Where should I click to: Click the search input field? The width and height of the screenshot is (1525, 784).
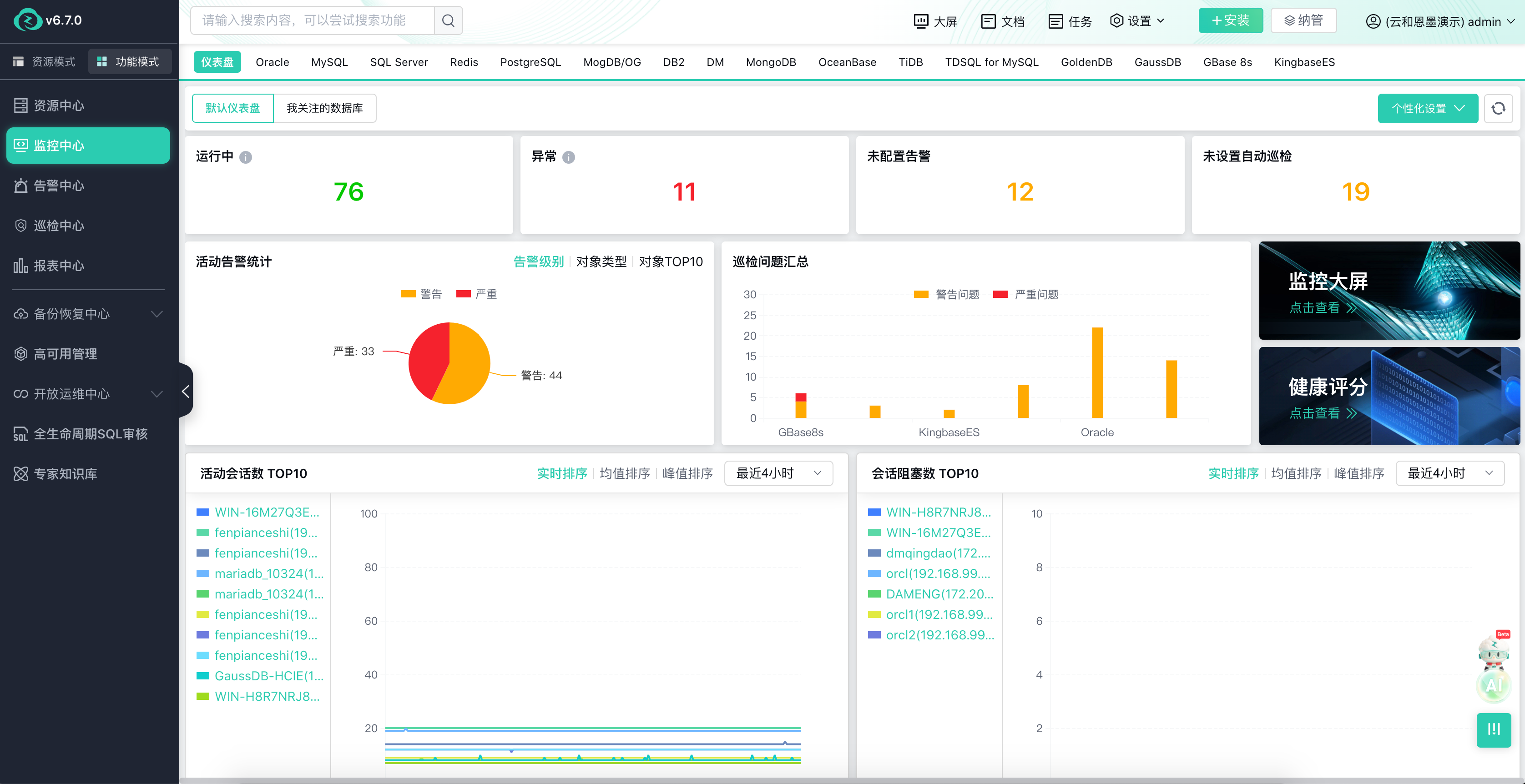(312, 21)
